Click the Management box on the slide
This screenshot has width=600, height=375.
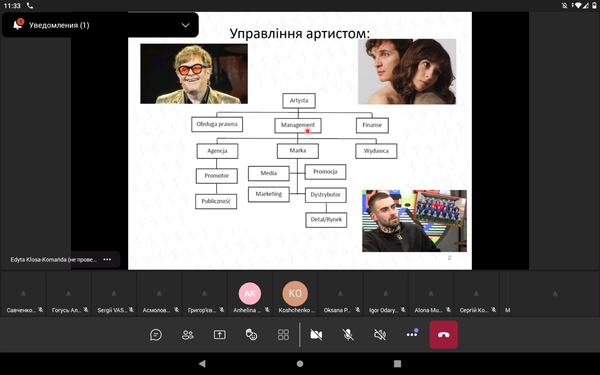coord(298,125)
